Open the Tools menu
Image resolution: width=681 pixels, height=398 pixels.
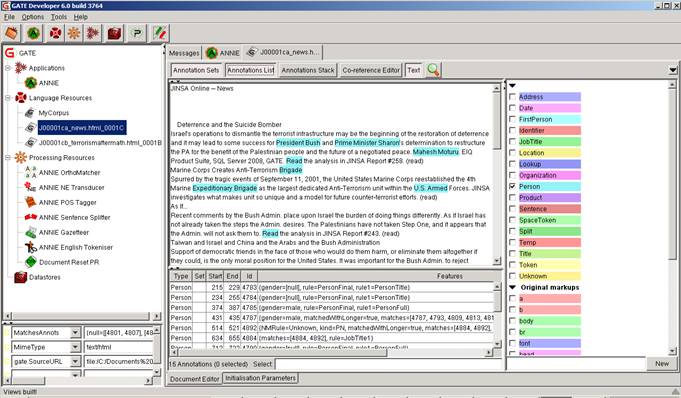point(59,17)
